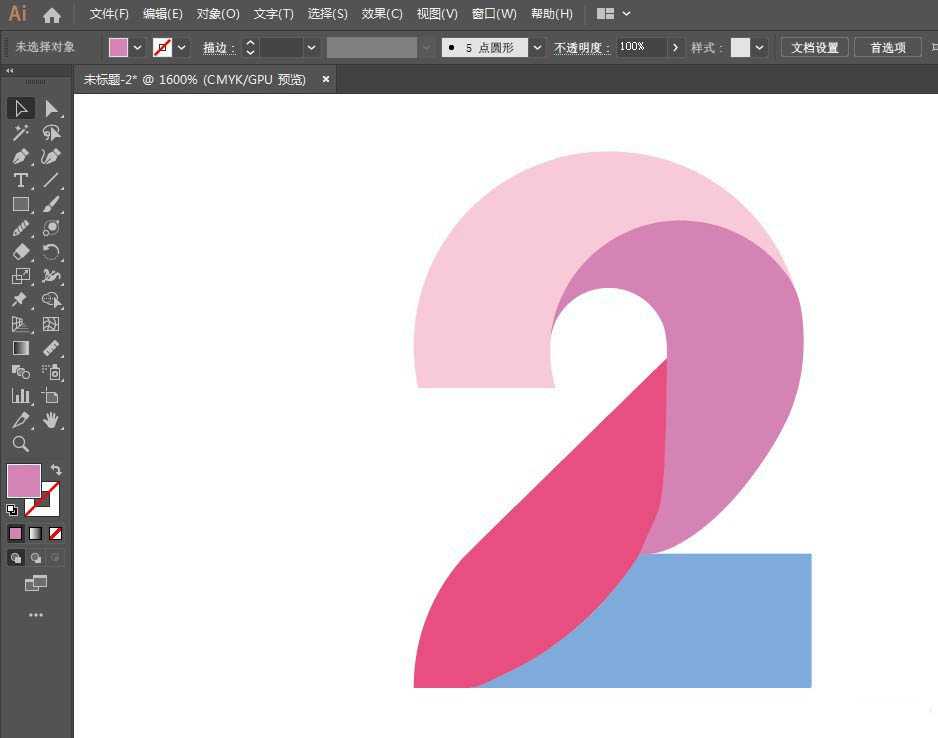Select the Pen tool
The width and height of the screenshot is (938, 738).
click(20, 156)
